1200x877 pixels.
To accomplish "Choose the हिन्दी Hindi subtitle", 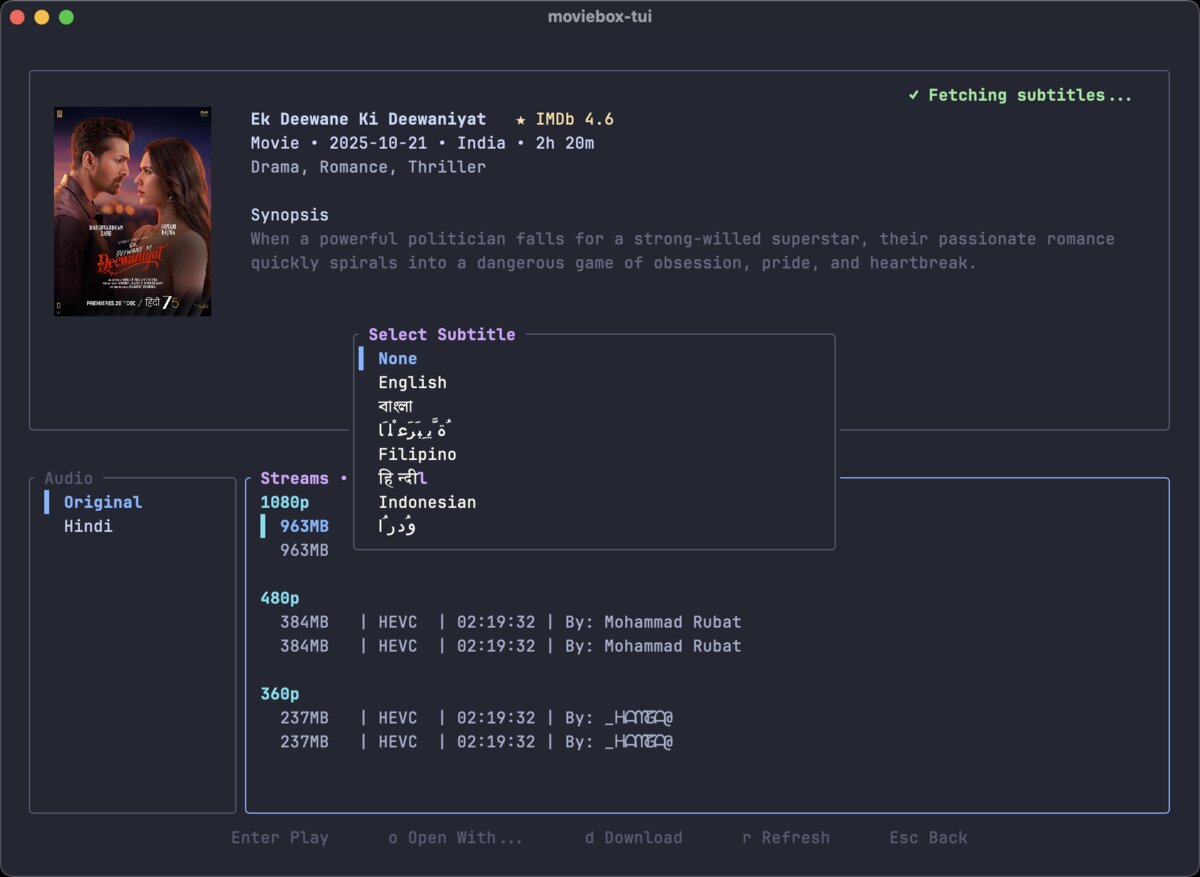I will [402, 478].
